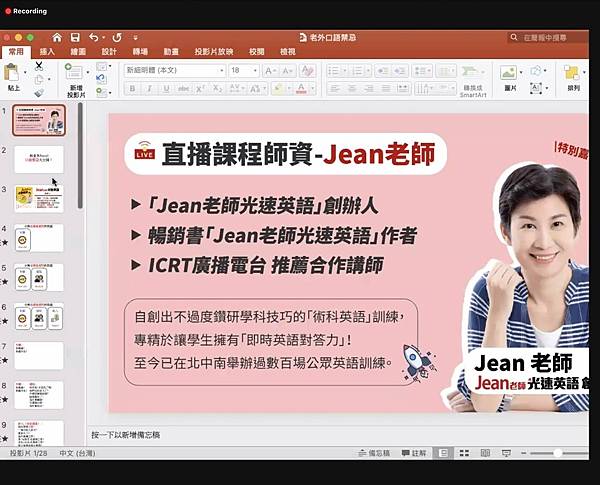Open character spacing options
The height and width of the screenshot is (485, 600).
coord(236,89)
